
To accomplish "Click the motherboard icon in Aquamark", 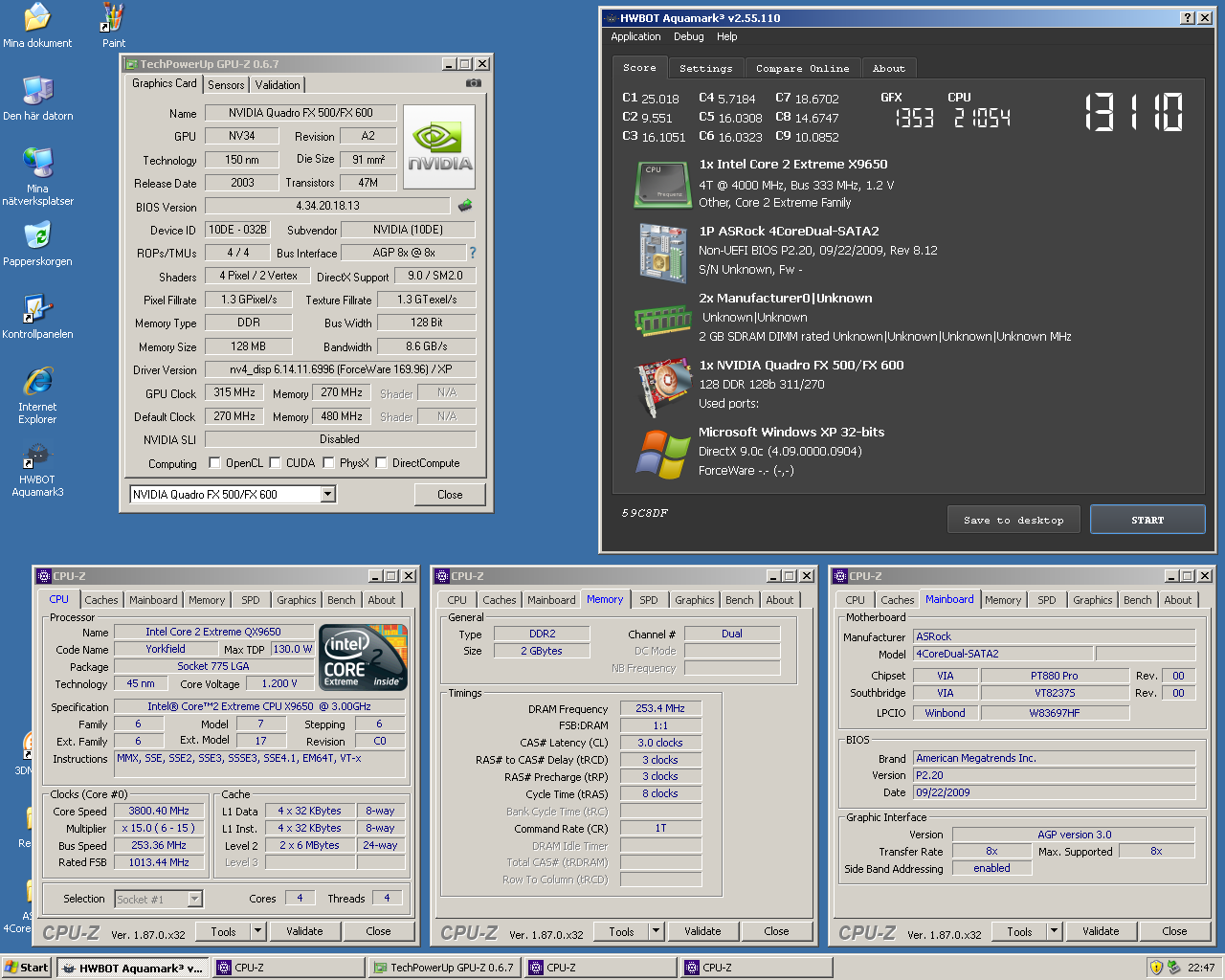I will click(662, 253).
